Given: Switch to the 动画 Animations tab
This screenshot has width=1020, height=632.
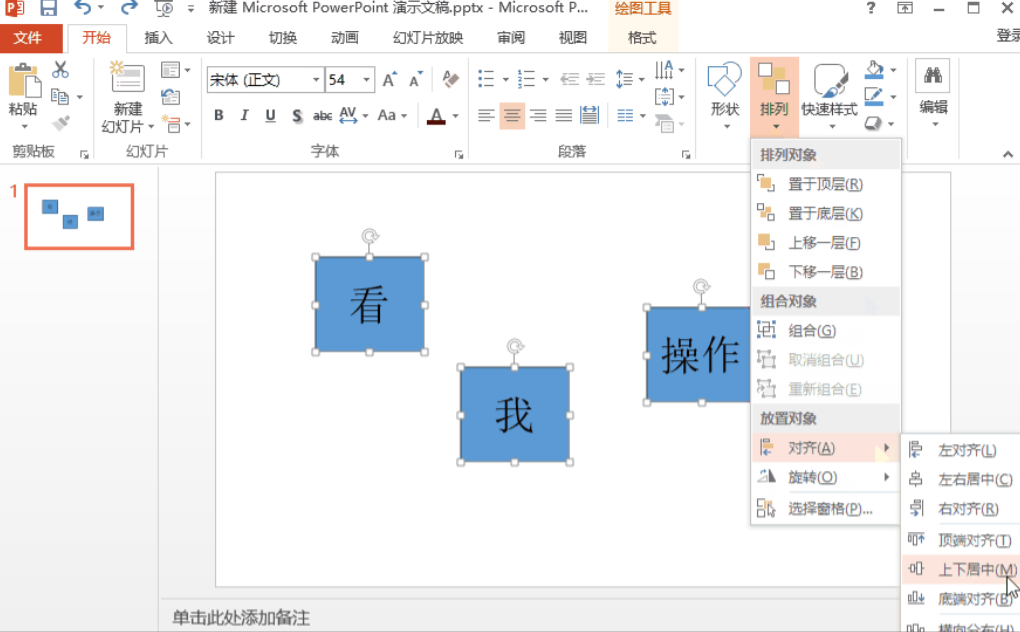Looking at the screenshot, I should tap(345, 38).
